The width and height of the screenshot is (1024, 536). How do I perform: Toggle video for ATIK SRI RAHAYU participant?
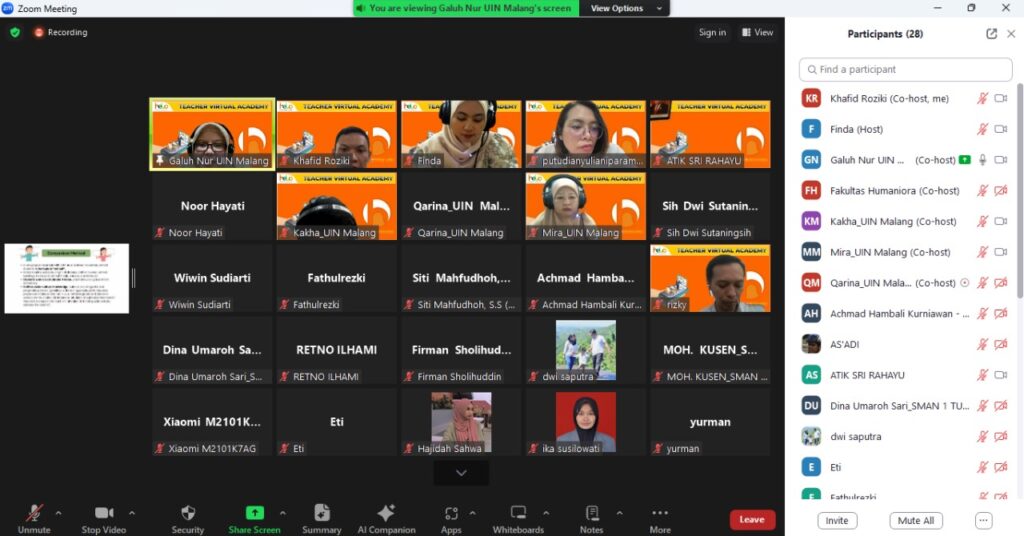coord(1001,375)
